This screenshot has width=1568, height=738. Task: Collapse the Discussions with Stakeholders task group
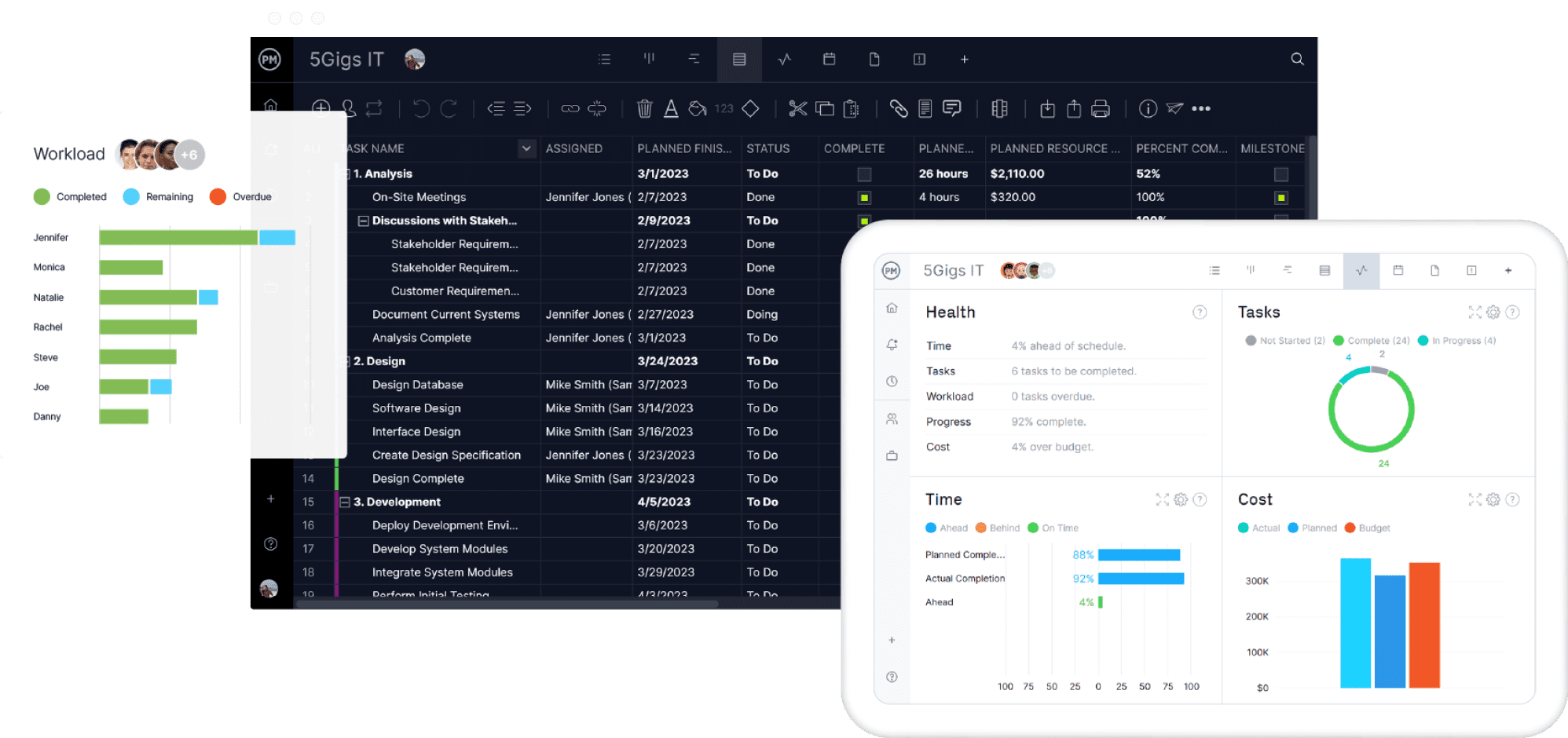click(362, 221)
